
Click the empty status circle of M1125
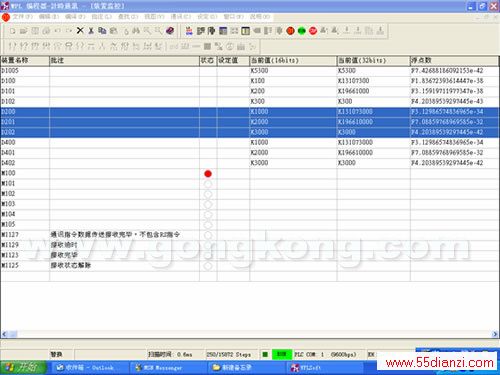coord(208,266)
